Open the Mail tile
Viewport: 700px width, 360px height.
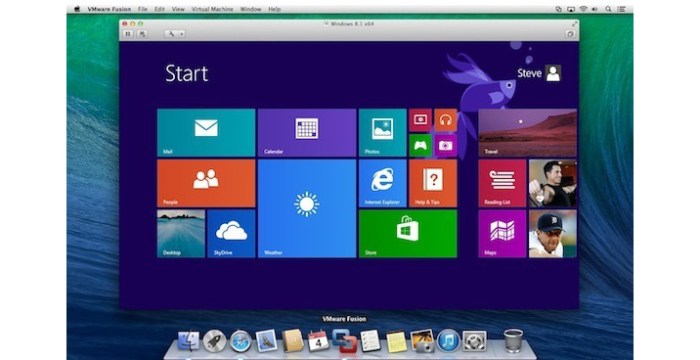(206, 133)
